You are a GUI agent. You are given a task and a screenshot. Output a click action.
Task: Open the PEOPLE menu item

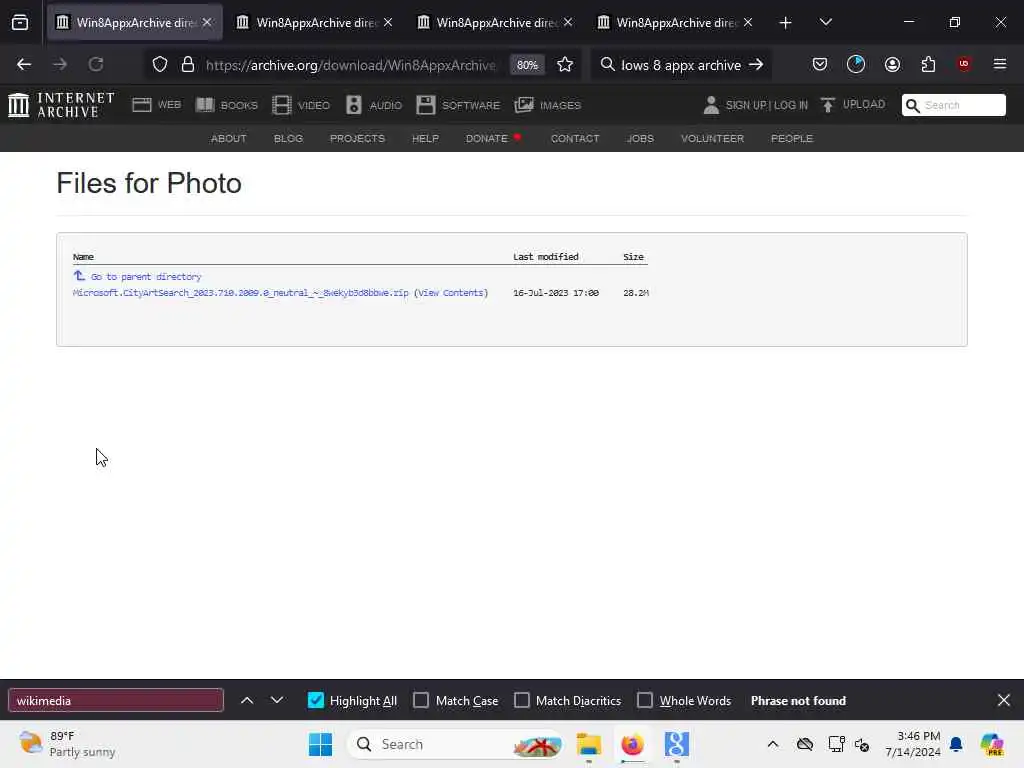pos(792,138)
